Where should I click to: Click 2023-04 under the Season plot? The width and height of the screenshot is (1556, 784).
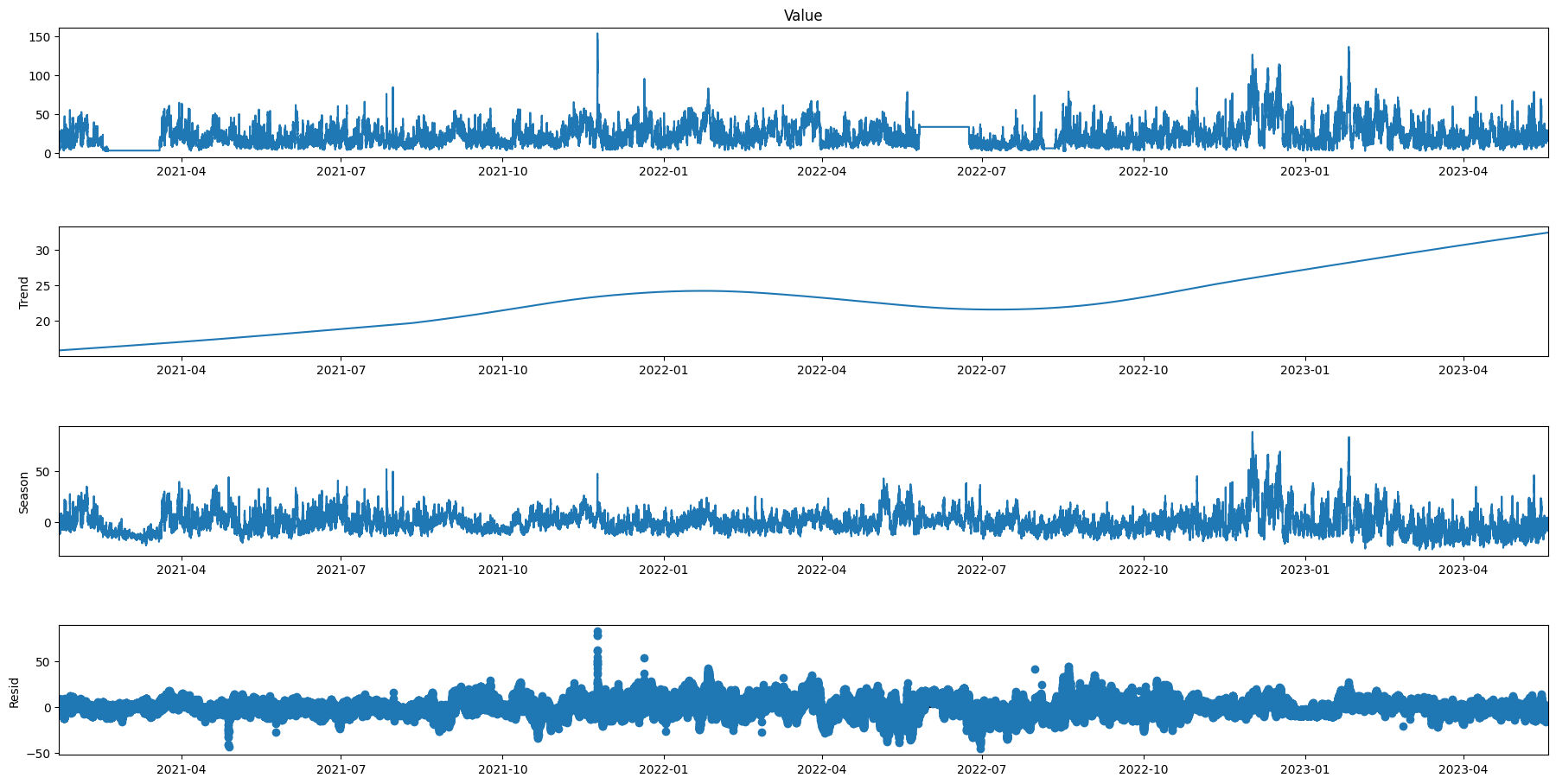(x=1464, y=570)
